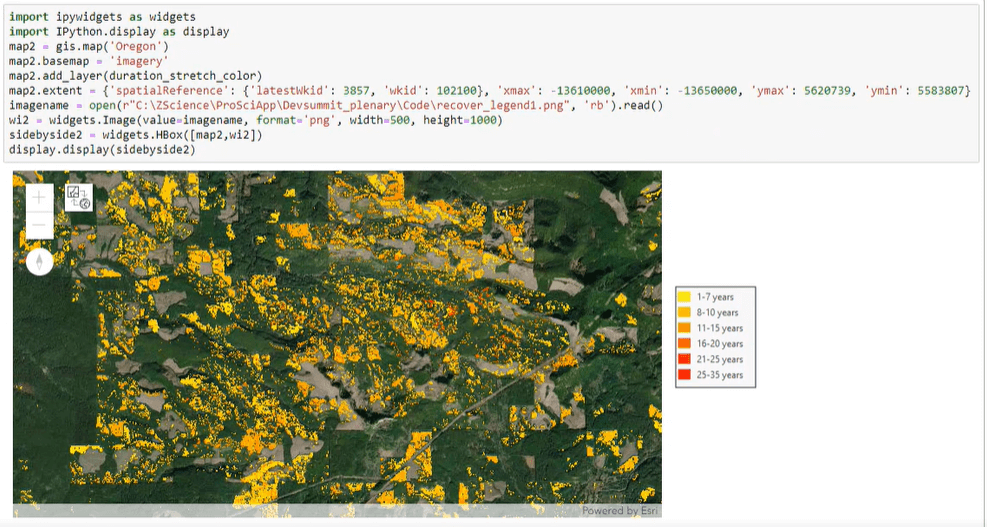This screenshot has width=987, height=527.
Task: Zoom in on the map with plus button
Action: coord(39,198)
